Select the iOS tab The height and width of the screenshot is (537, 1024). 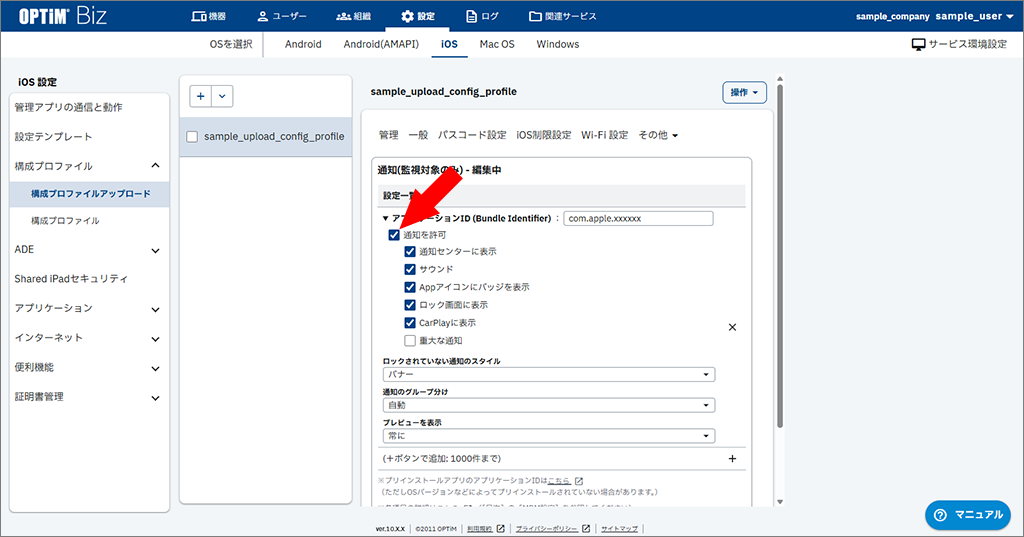449,44
